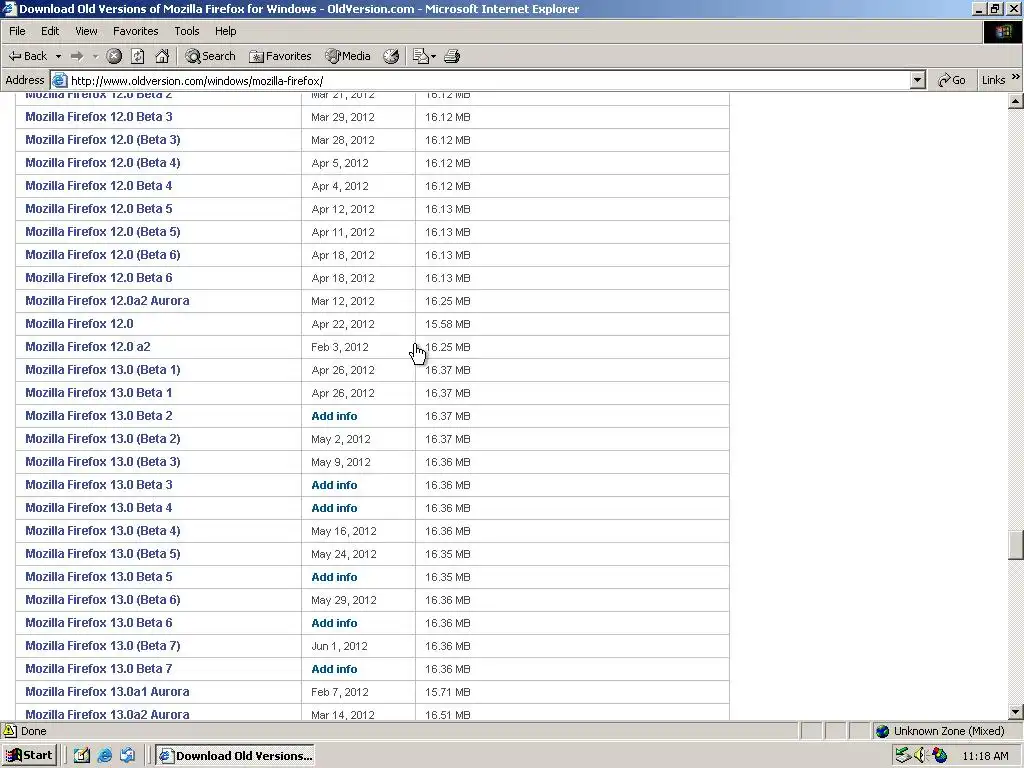The height and width of the screenshot is (768, 1024).
Task: Open the File menu
Action: click(x=17, y=31)
